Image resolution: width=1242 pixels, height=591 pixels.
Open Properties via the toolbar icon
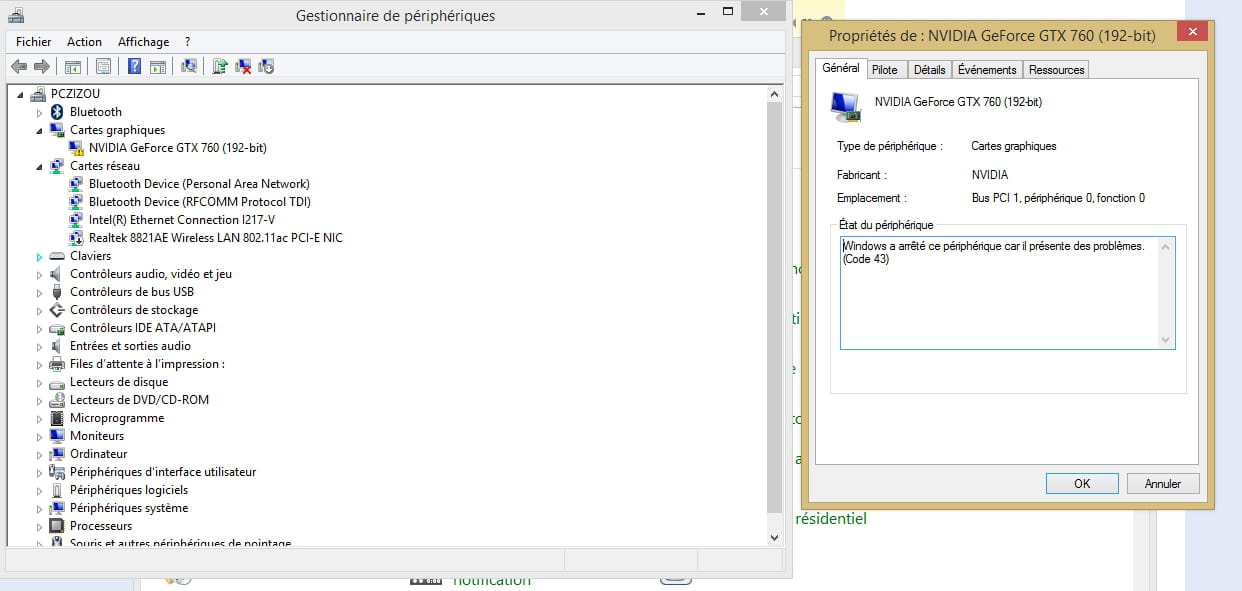(102, 67)
